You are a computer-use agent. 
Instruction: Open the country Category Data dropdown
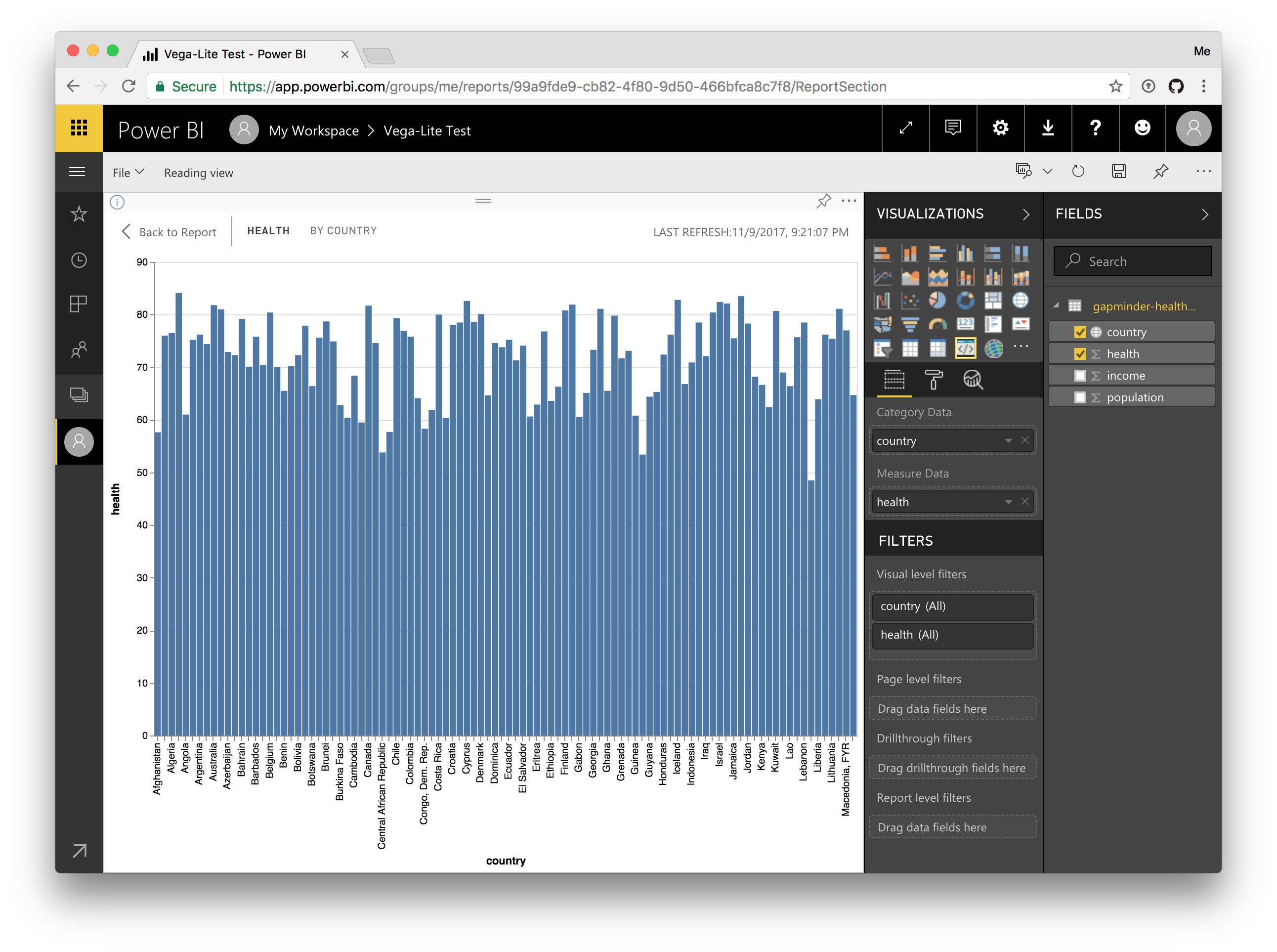(1008, 441)
